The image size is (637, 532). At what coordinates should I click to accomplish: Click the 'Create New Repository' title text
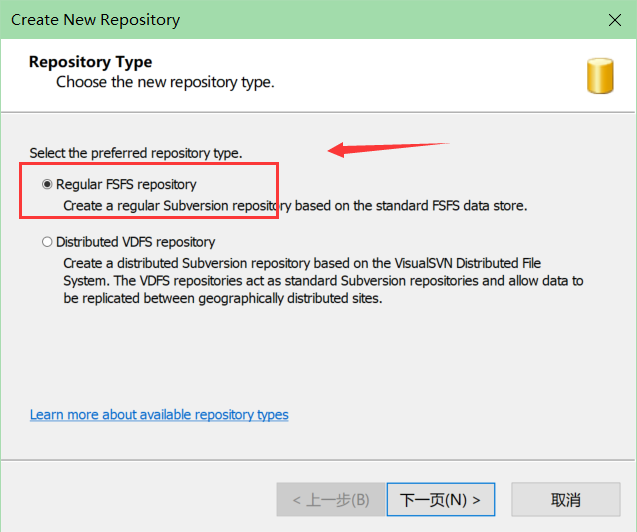95,20
